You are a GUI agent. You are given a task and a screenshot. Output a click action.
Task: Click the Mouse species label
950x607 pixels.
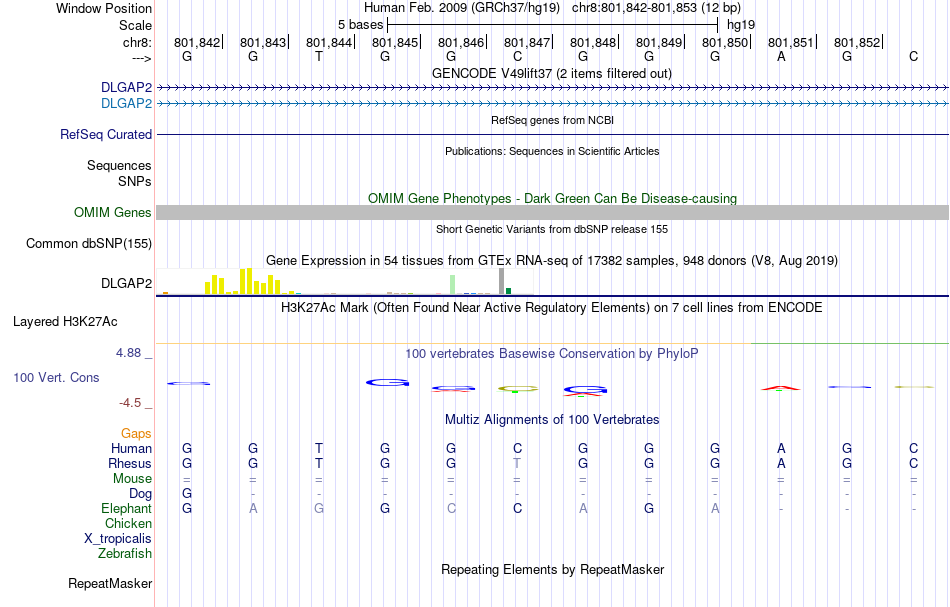coord(132,479)
